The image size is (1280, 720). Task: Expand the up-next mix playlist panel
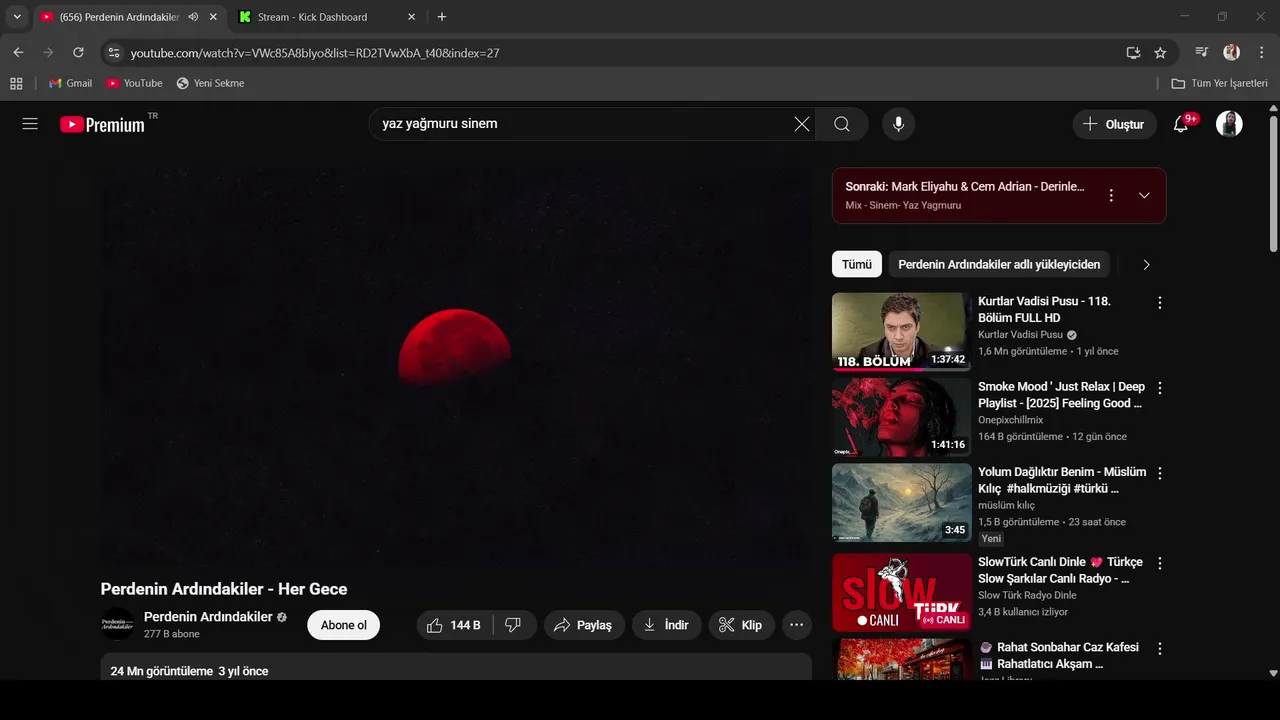pos(1145,195)
